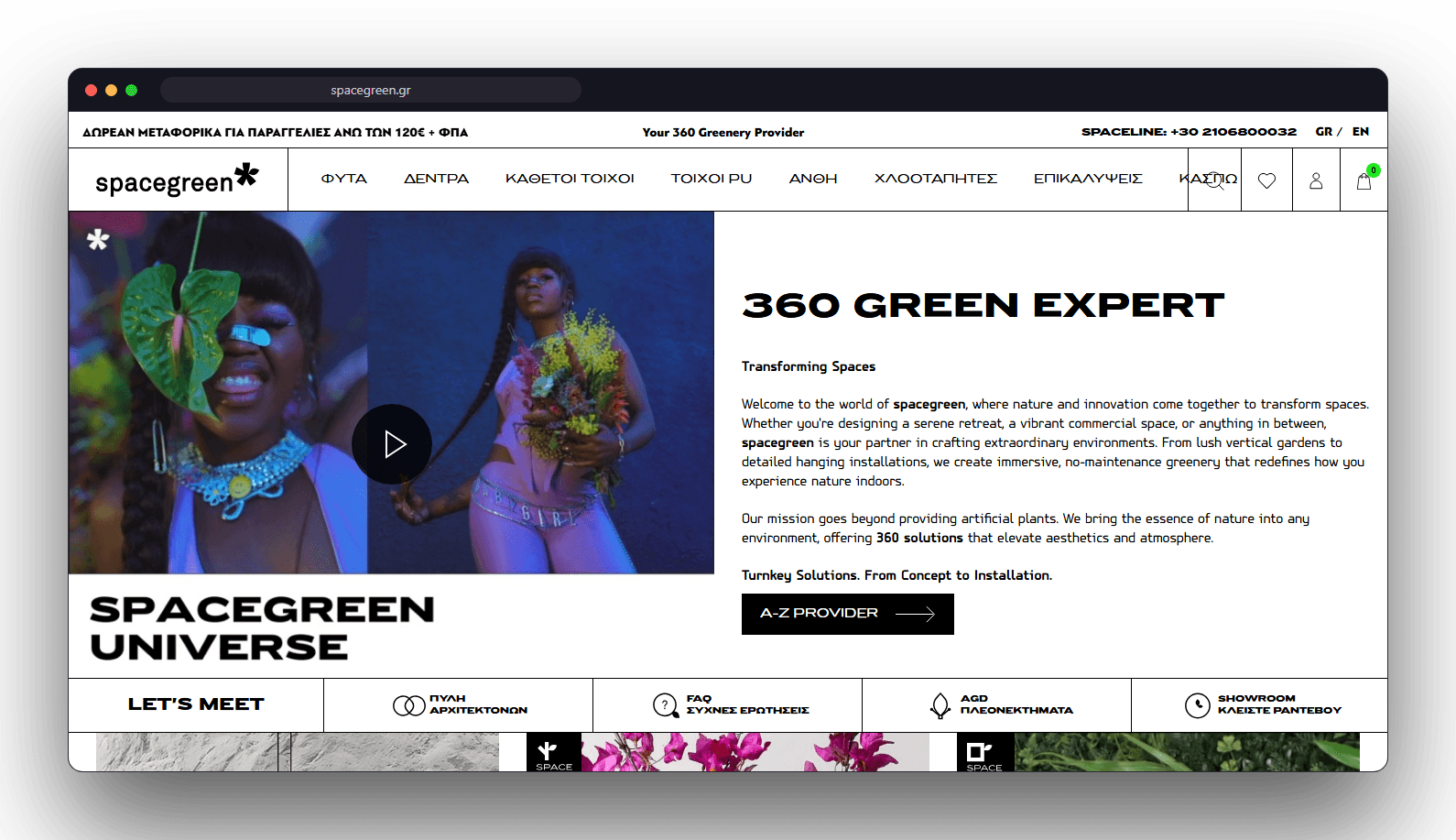Screen dimensions: 1456x840
Task: Call the Spaceline phone number
Action: pyautogui.click(x=1189, y=132)
